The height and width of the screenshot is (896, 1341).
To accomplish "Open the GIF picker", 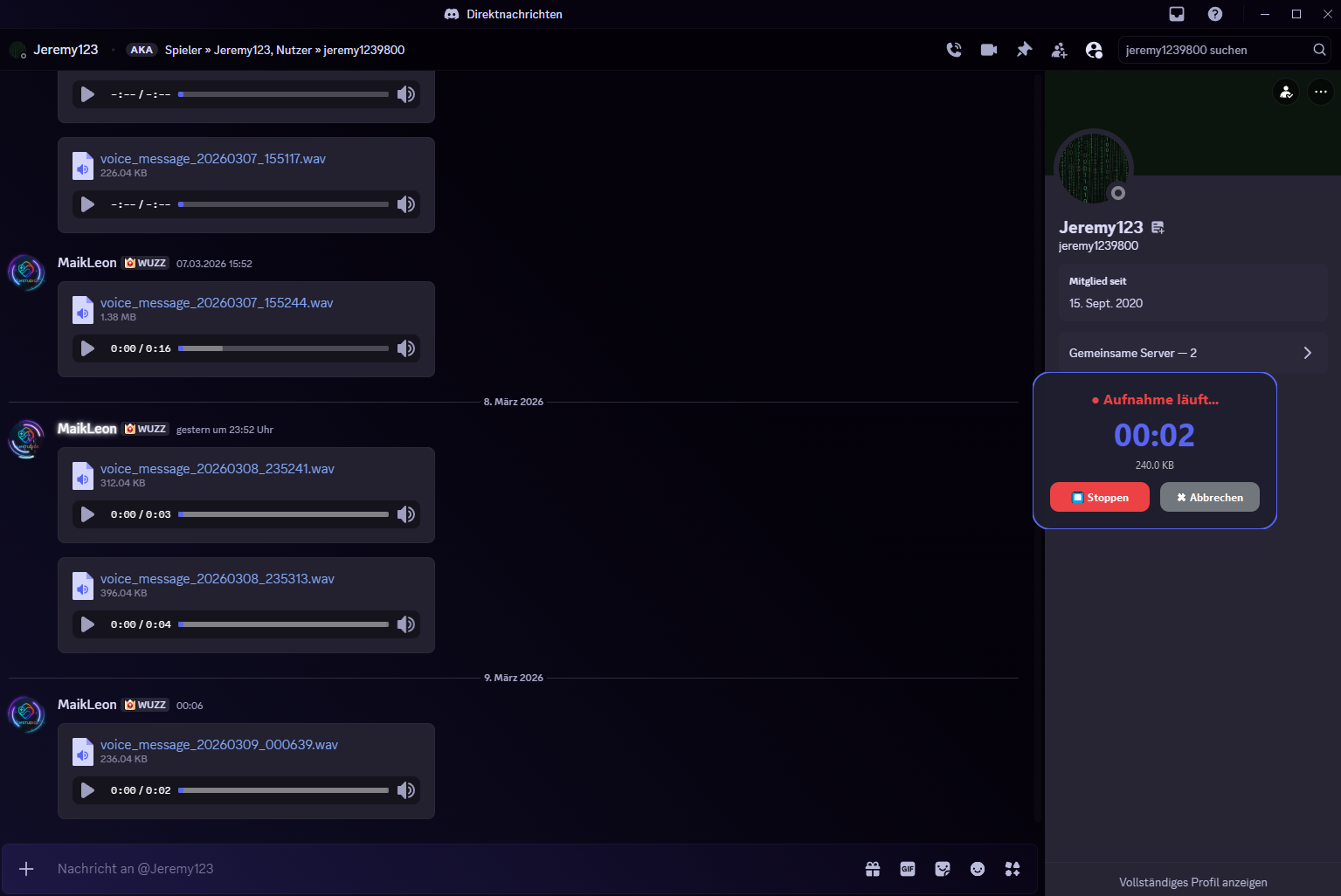I will click(908, 869).
